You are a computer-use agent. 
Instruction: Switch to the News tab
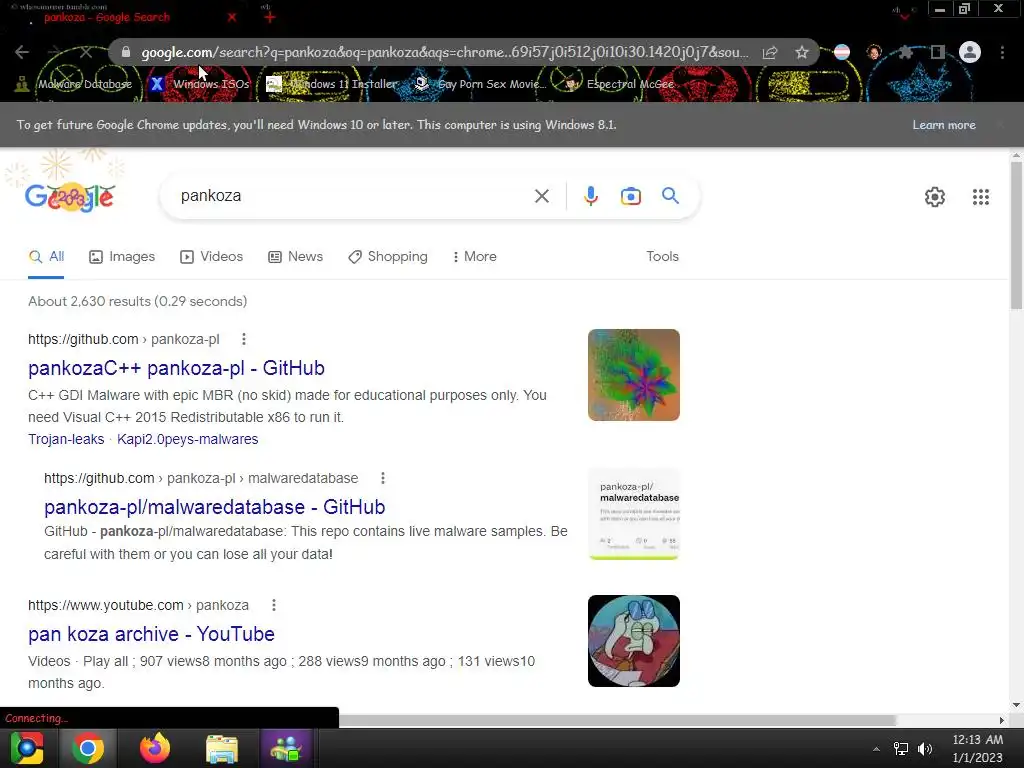(x=295, y=257)
